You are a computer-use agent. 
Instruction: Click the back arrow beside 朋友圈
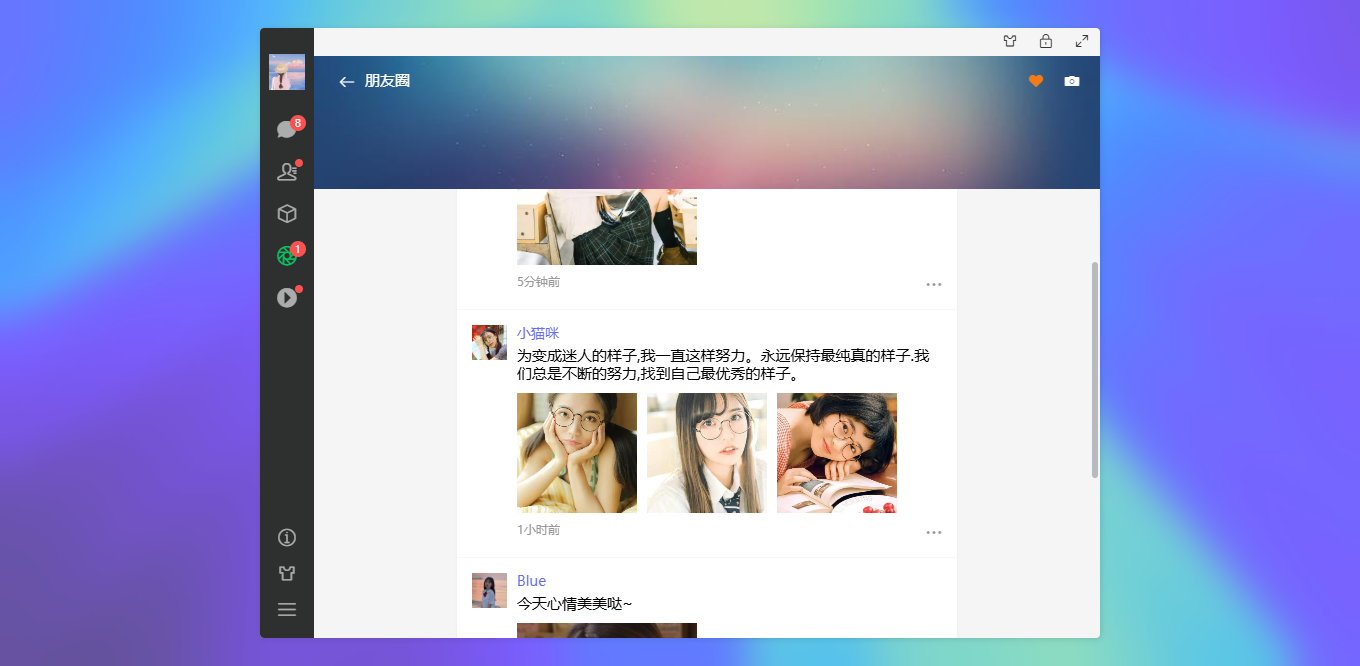point(346,82)
